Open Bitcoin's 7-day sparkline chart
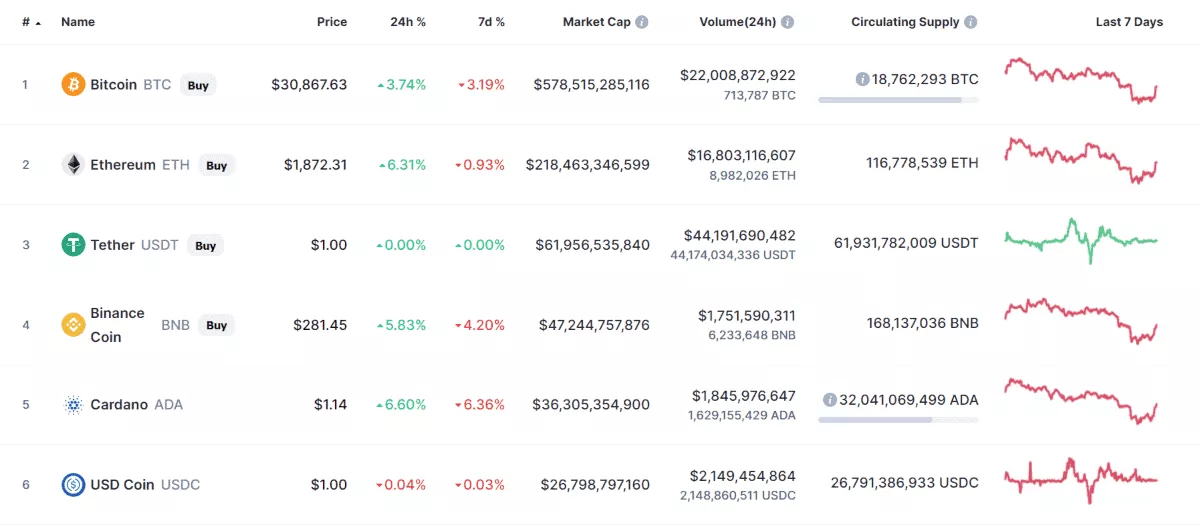1200x525 pixels. (1081, 80)
